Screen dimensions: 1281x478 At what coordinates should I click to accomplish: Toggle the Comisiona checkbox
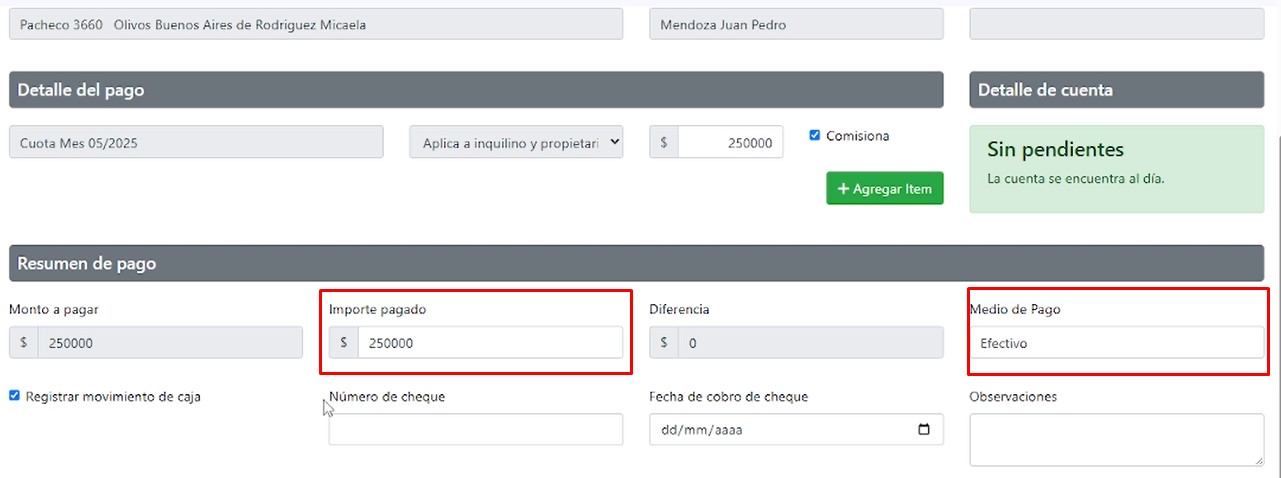(815, 135)
